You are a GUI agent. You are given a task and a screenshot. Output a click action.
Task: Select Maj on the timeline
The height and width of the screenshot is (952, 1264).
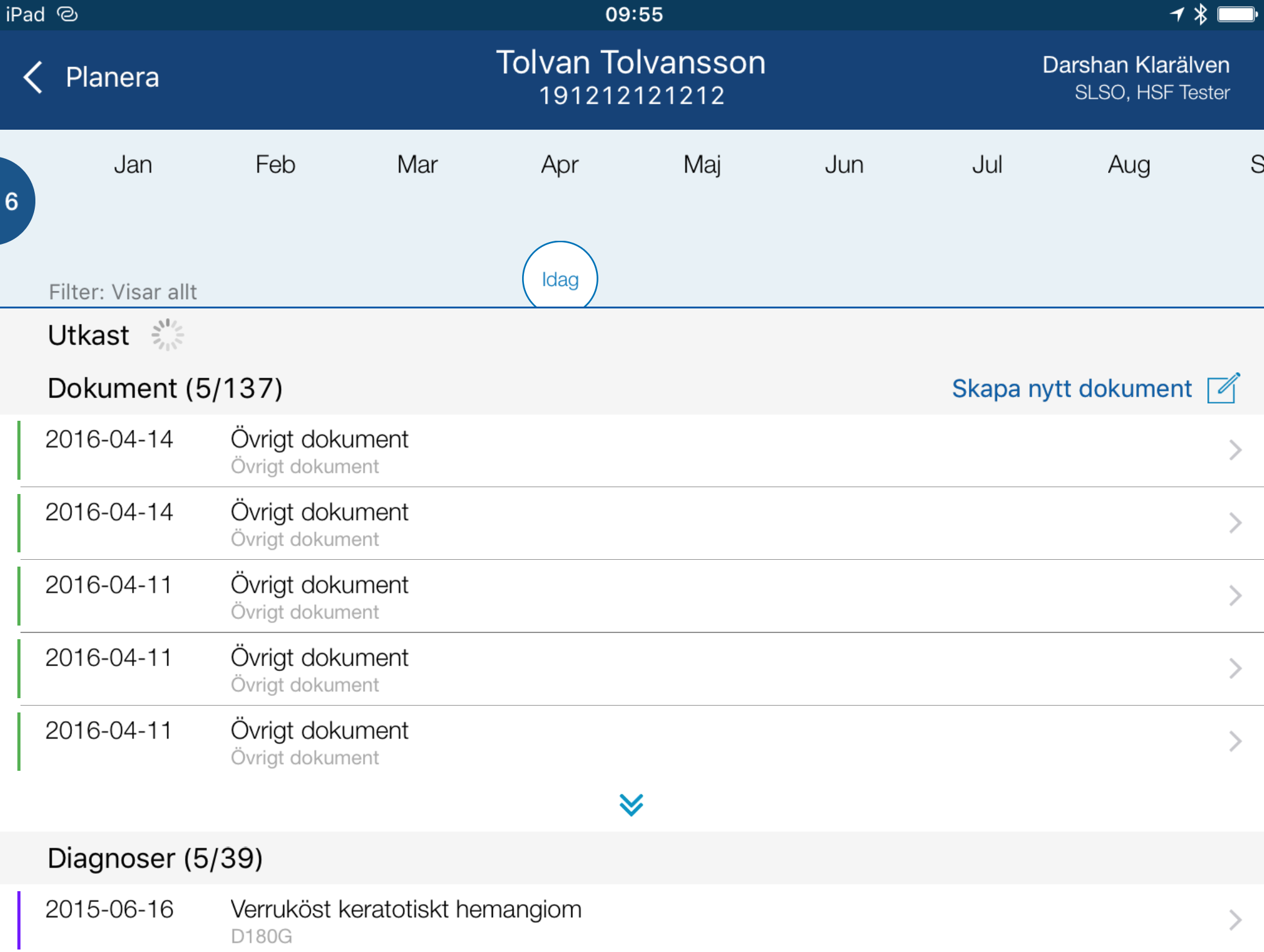click(x=702, y=165)
